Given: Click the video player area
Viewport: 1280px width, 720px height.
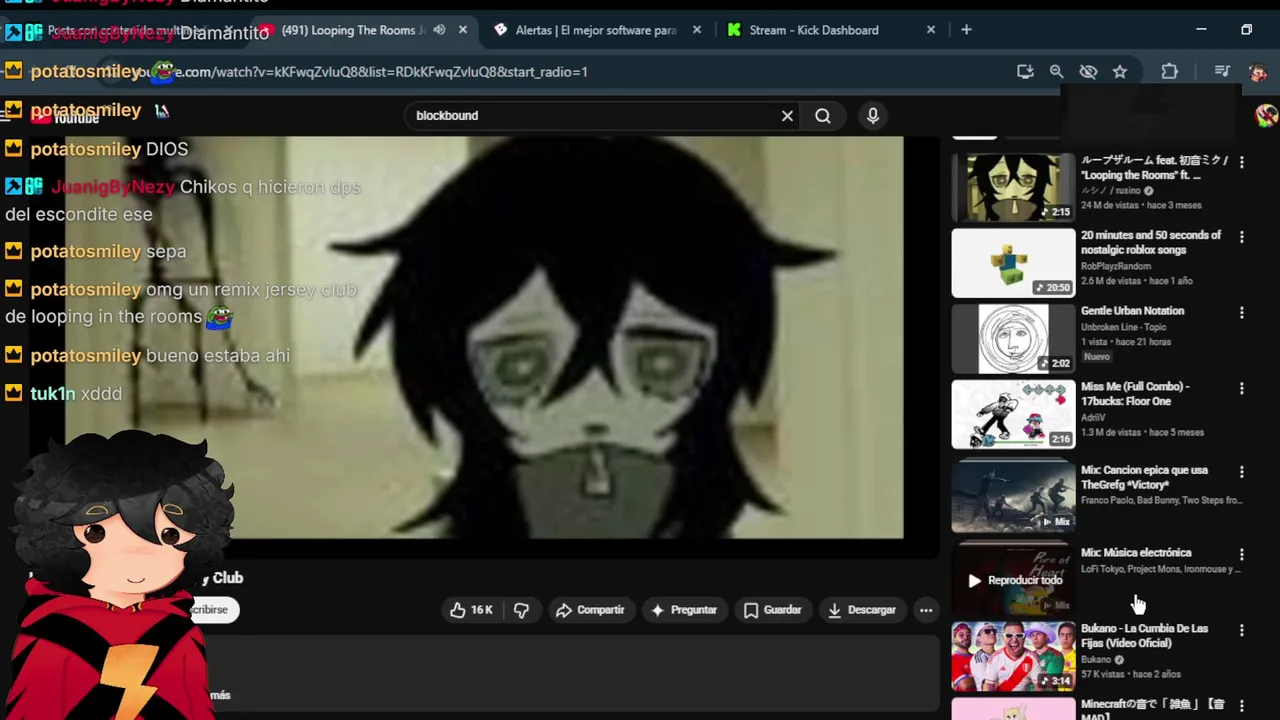Looking at the screenshot, I should tap(484, 337).
